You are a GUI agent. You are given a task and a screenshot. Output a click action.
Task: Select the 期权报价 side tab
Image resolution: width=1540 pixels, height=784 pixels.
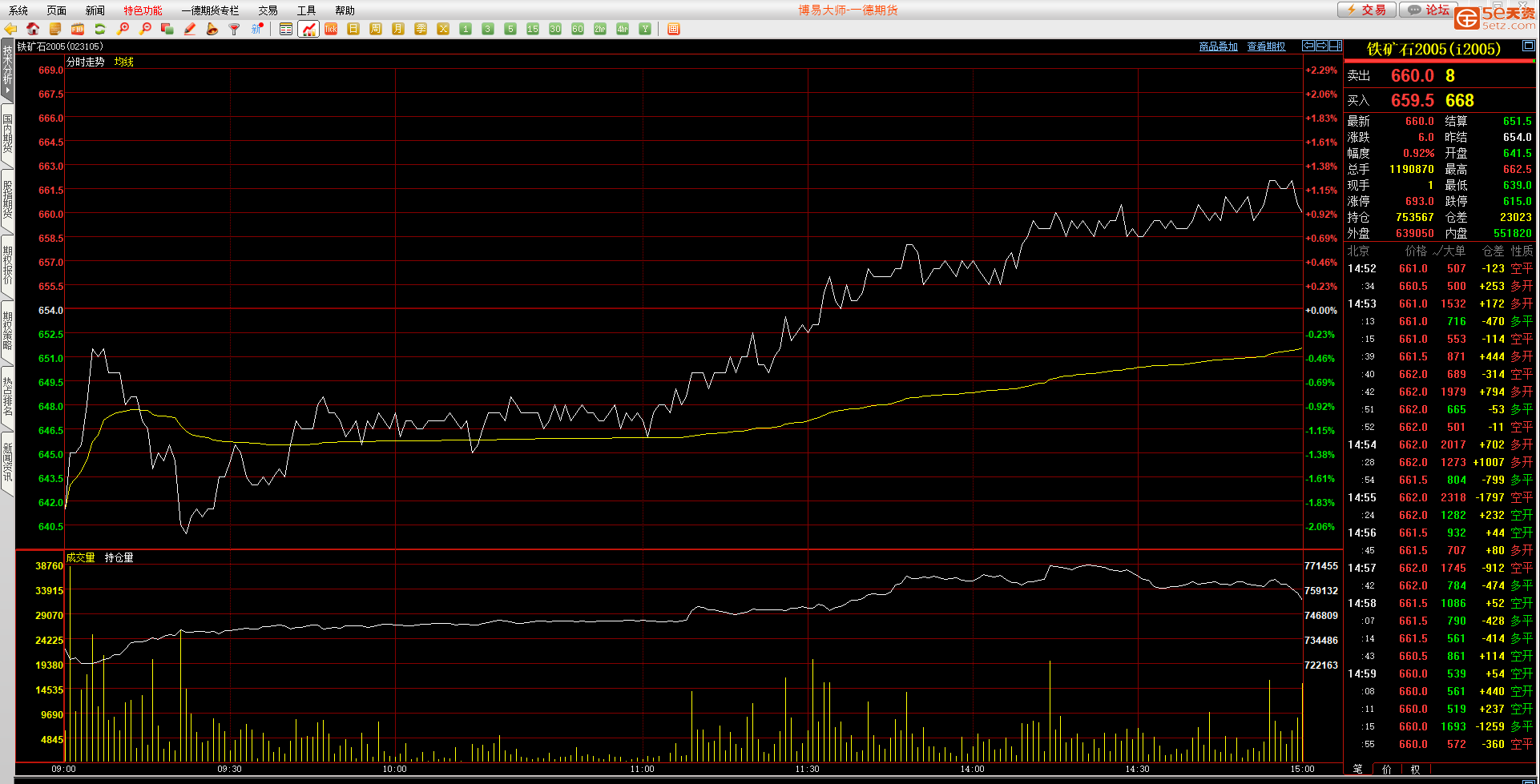7,265
